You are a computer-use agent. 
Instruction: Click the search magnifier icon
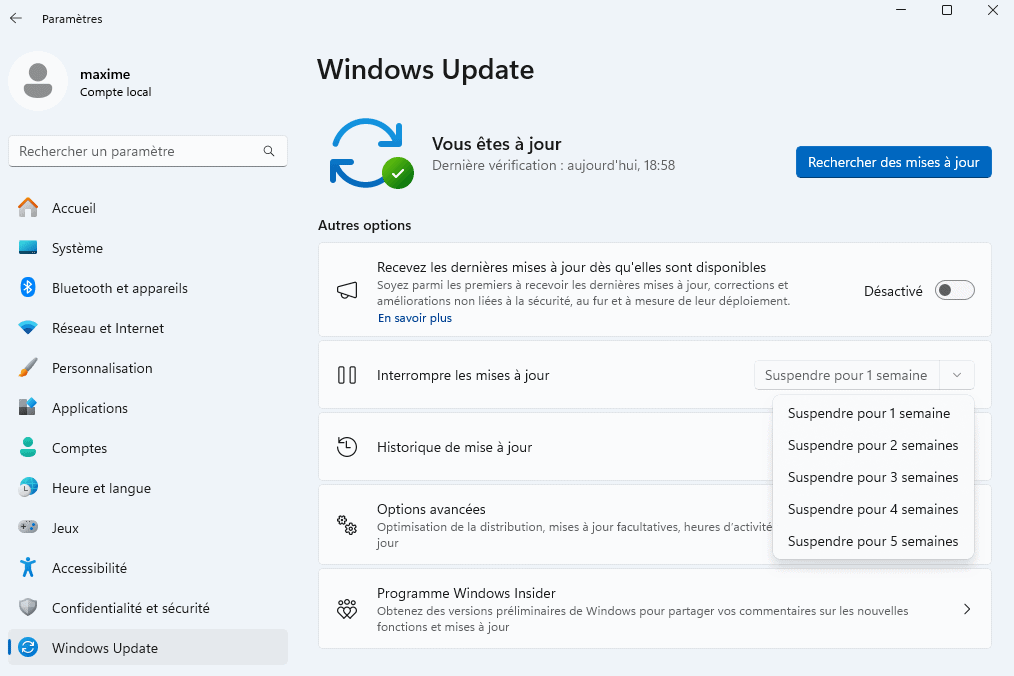click(x=269, y=151)
